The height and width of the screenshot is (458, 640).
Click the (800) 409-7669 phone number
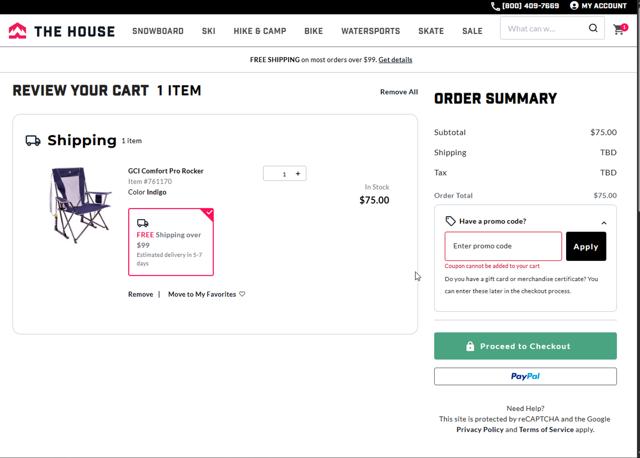(530, 6)
